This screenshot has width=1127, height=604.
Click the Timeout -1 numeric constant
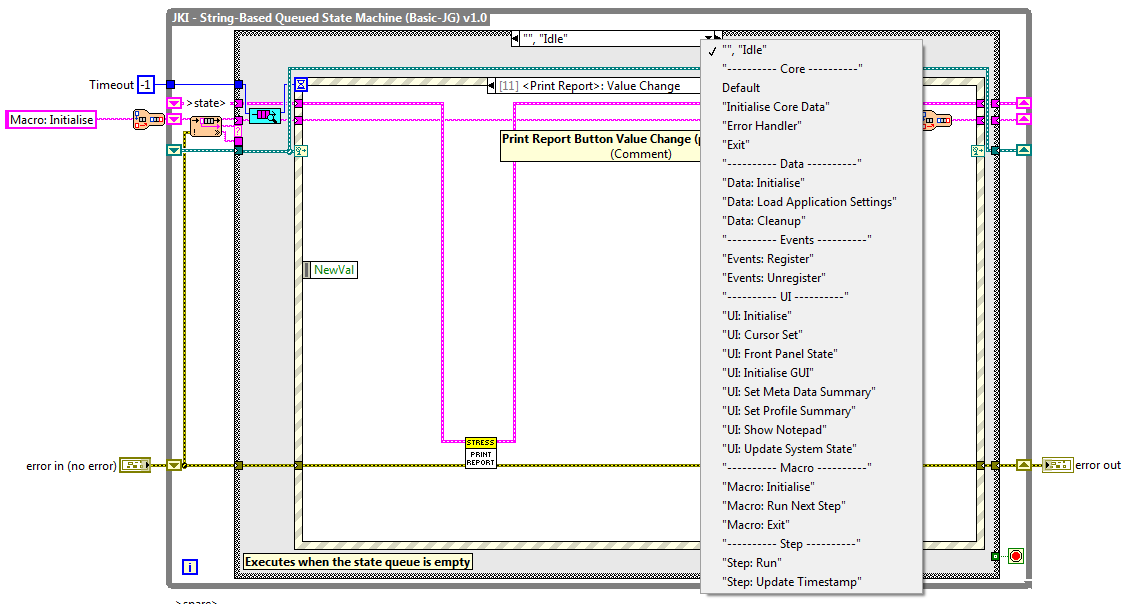[146, 85]
